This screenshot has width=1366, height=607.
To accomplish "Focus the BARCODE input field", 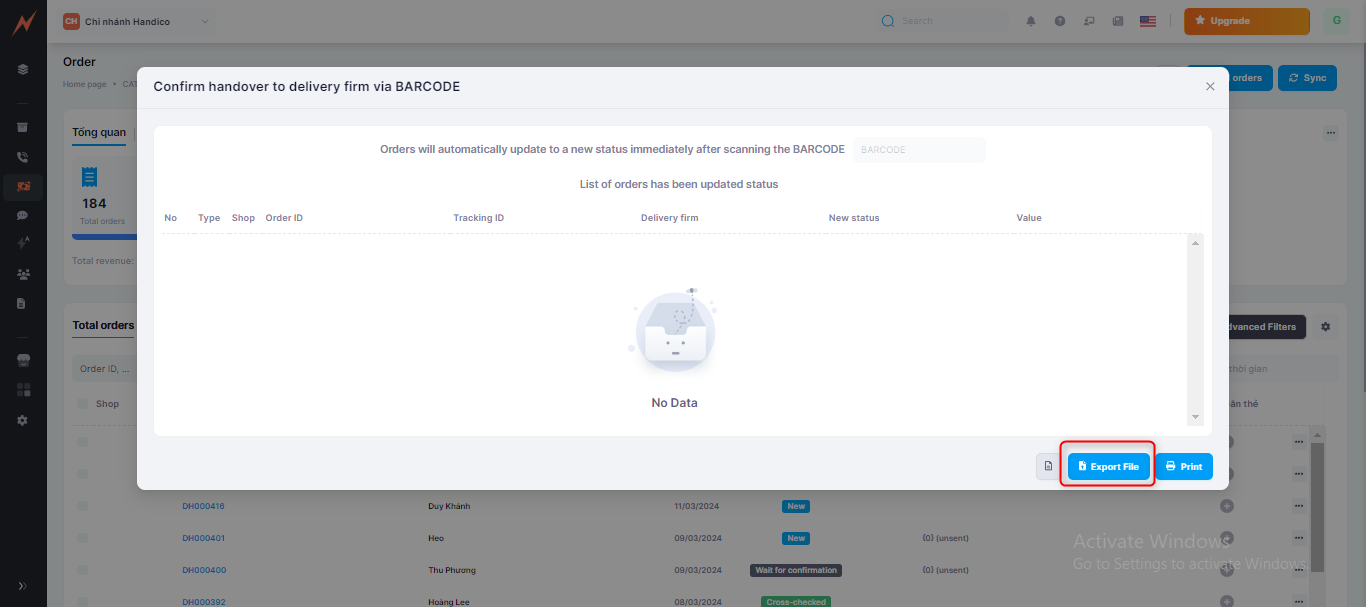I will [x=918, y=150].
